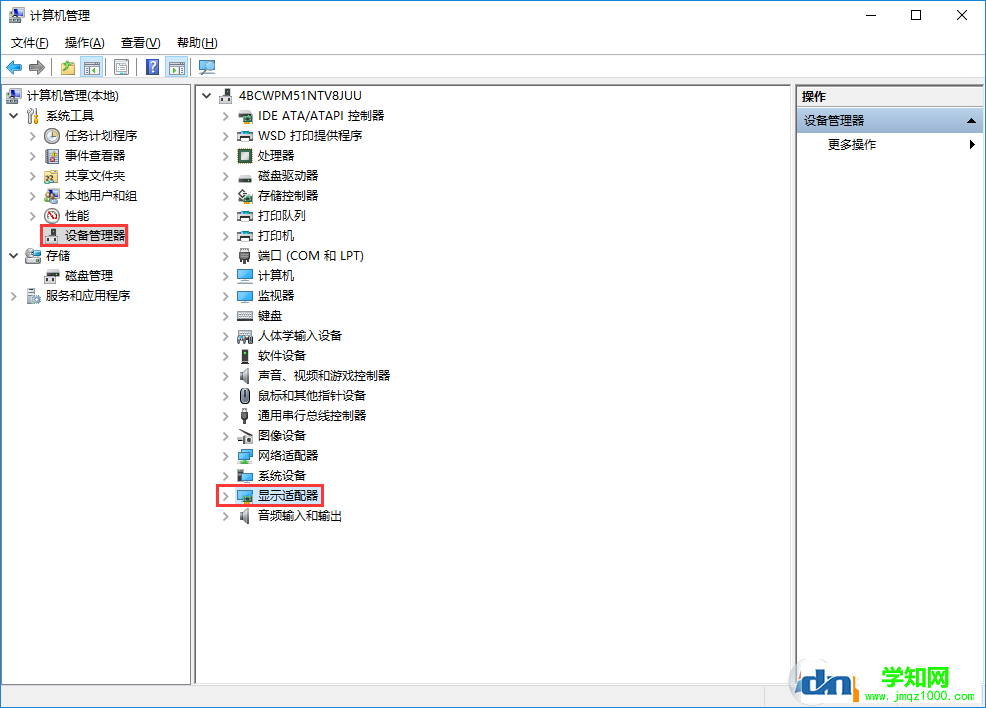Screen dimensions: 986x708
Task: Expand the 系统设备 node
Action: click(x=225, y=476)
